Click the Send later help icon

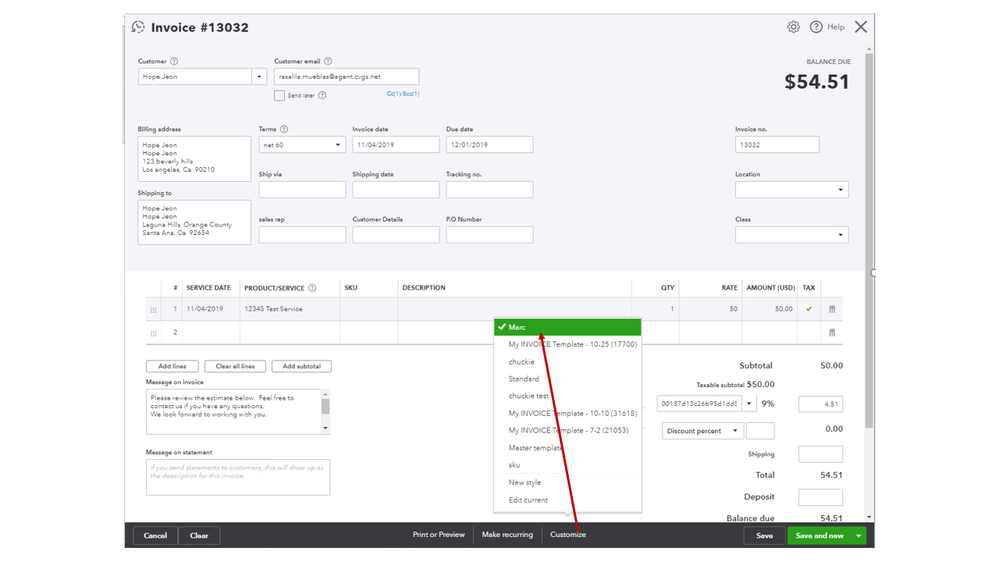[x=322, y=96]
